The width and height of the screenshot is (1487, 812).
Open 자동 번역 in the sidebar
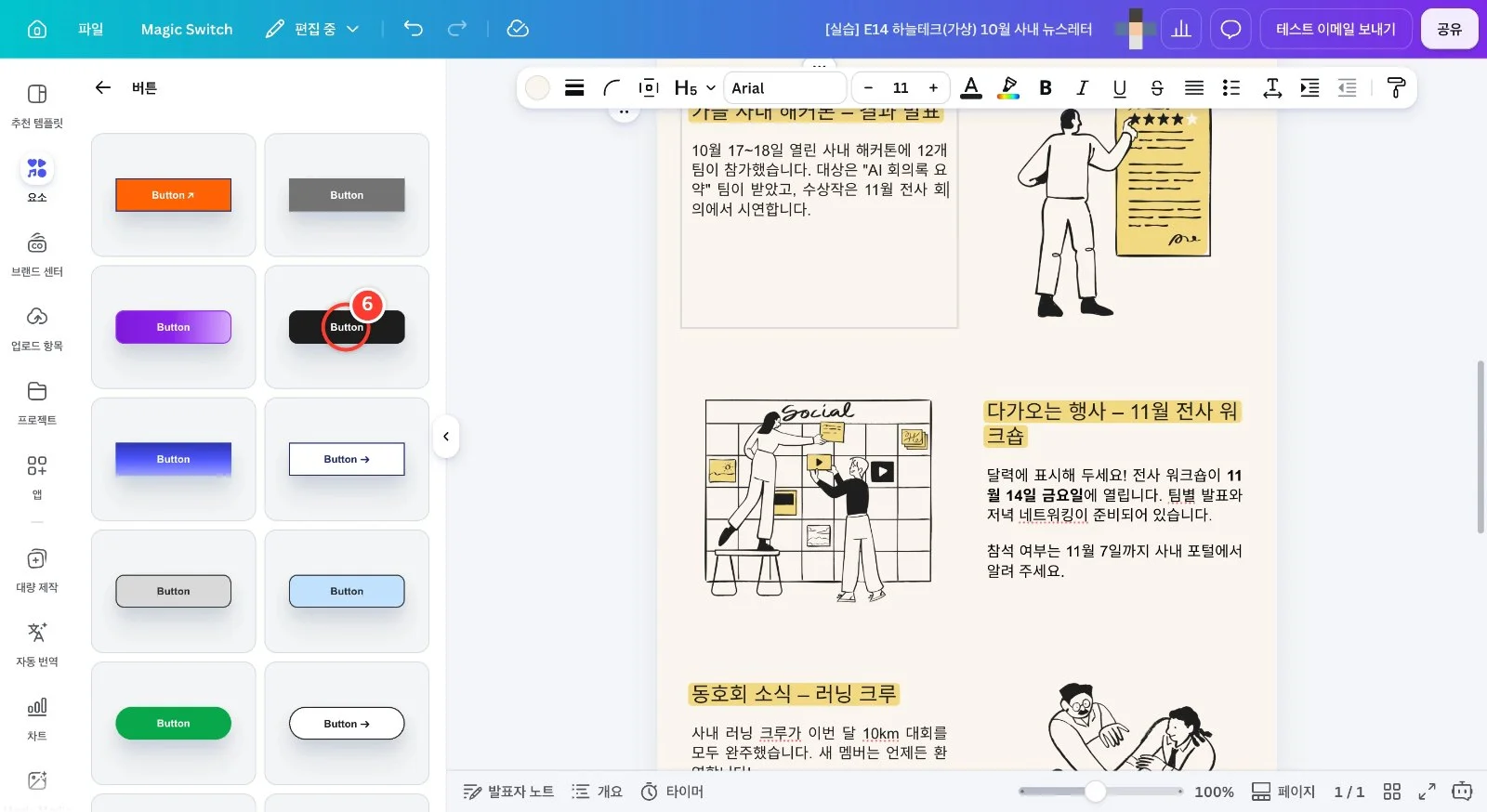point(37,645)
